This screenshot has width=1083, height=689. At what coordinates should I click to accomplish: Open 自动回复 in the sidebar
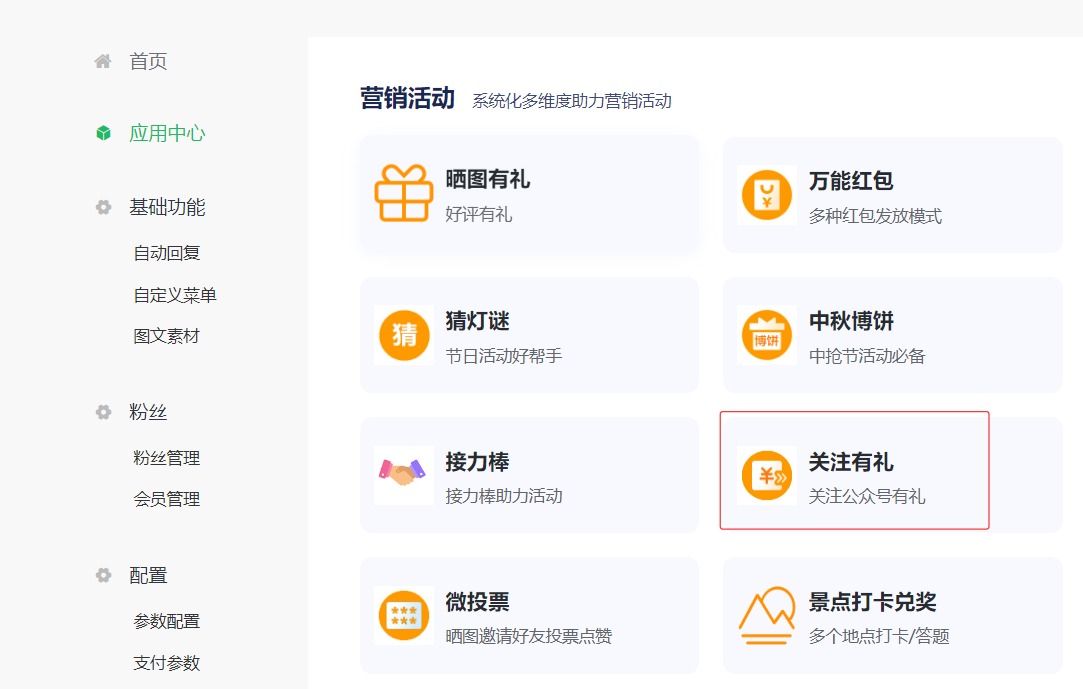point(166,253)
